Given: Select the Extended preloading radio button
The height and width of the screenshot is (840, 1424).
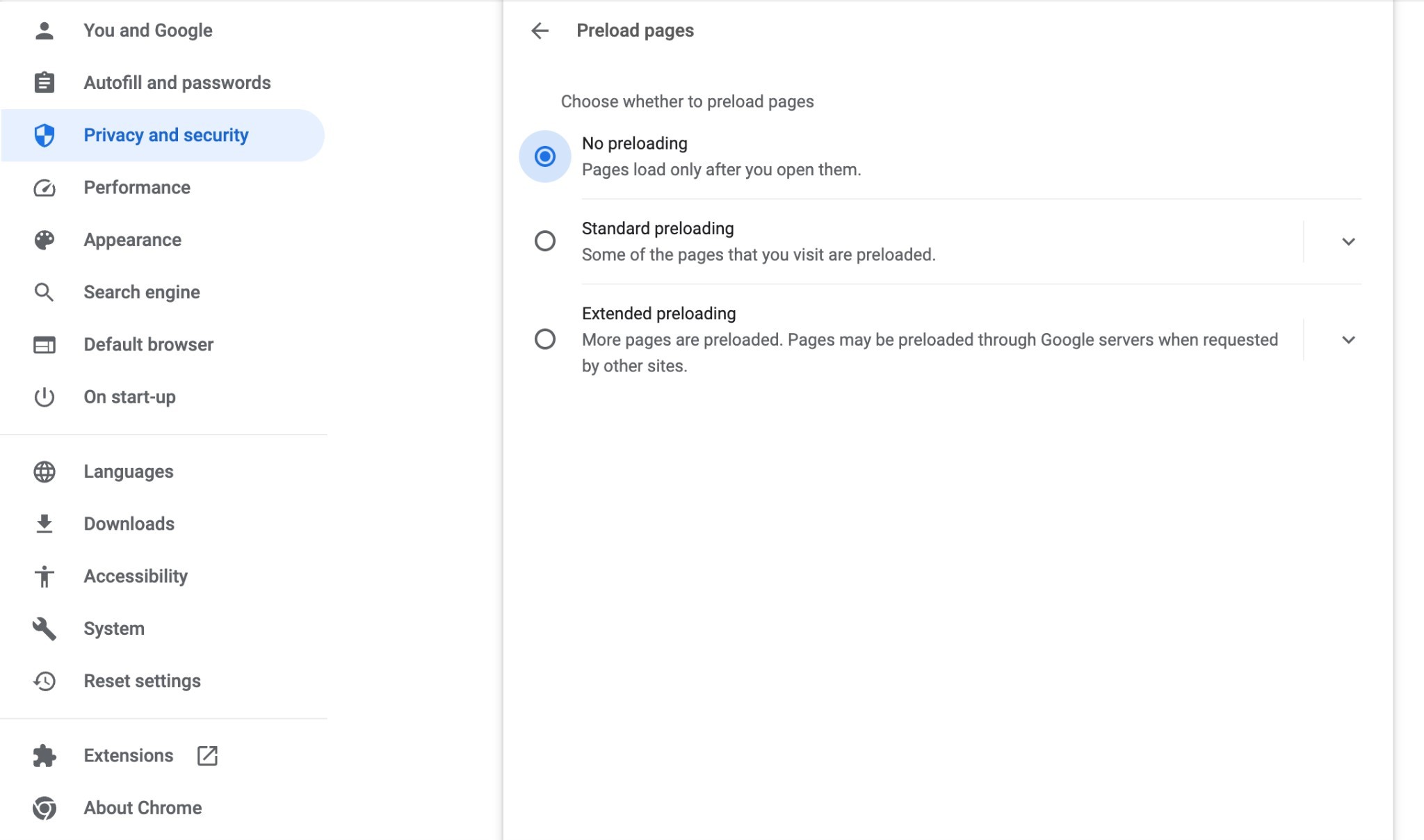Looking at the screenshot, I should click(545, 339).
